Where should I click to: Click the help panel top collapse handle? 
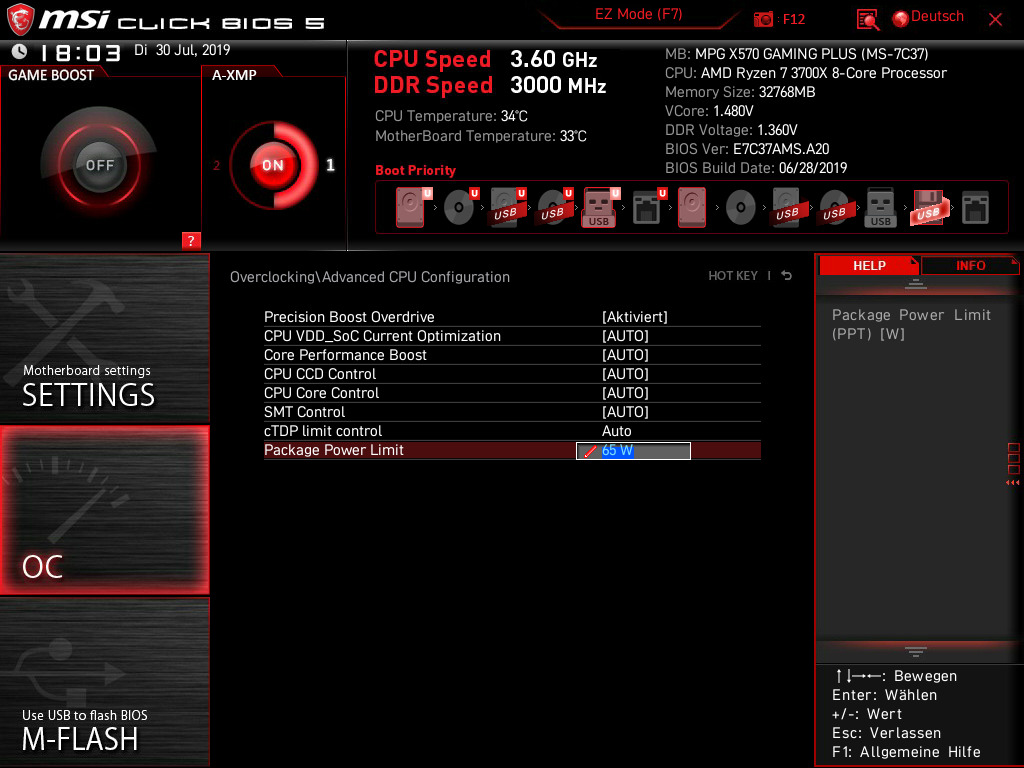click(916, 283)
